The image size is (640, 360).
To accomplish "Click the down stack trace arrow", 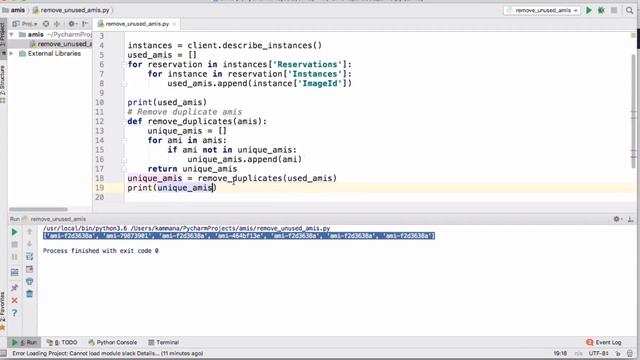I will tap(29, 244).
